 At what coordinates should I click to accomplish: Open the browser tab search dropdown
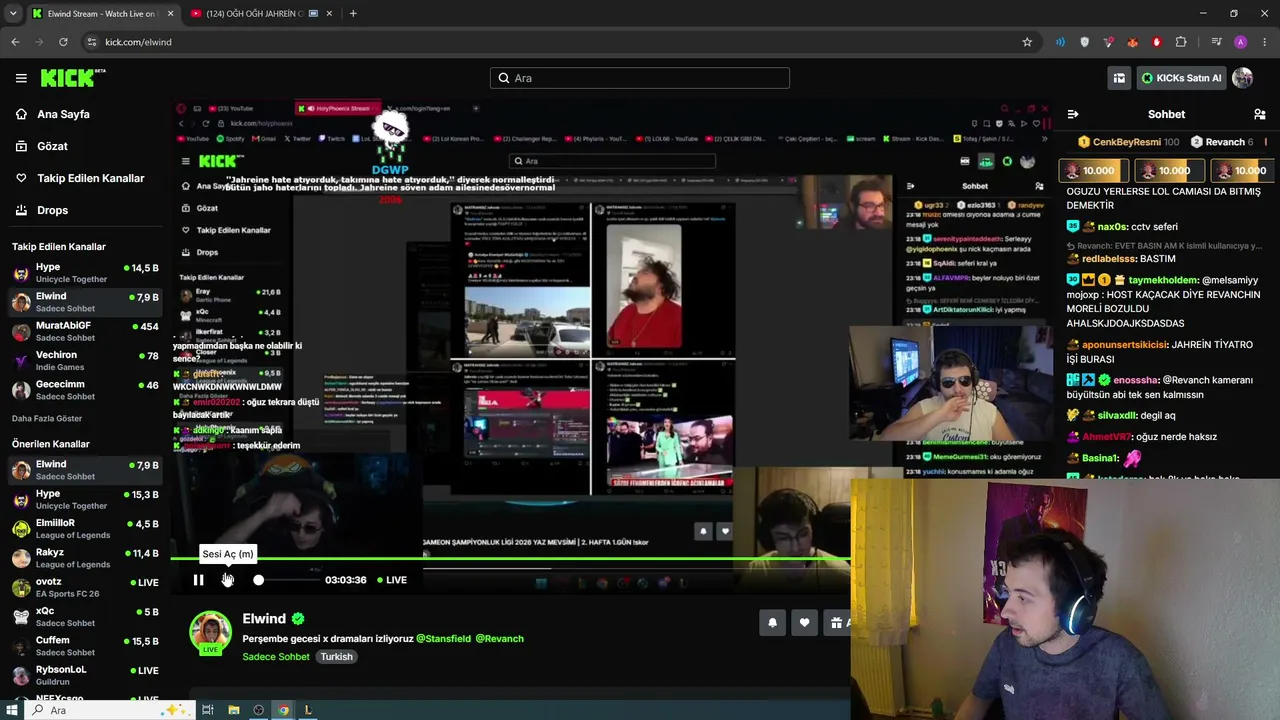[13, 14]
